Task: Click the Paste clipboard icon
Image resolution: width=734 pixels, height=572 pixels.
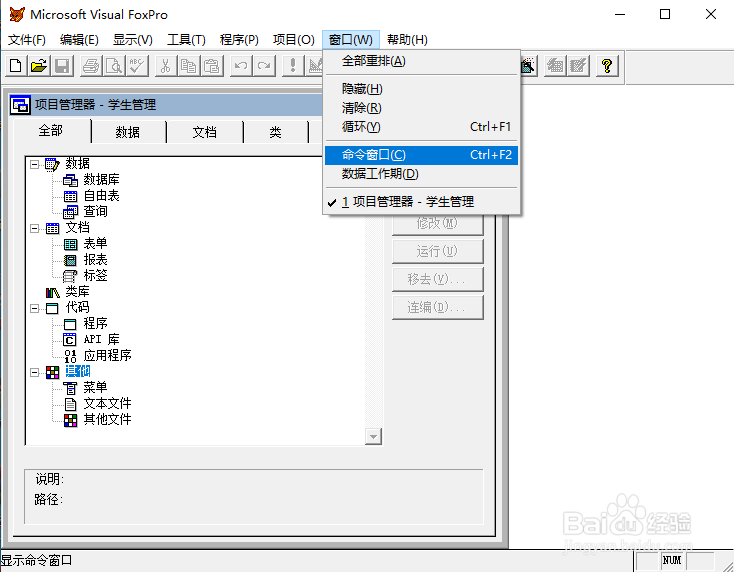Action: [x=212, y=66]
